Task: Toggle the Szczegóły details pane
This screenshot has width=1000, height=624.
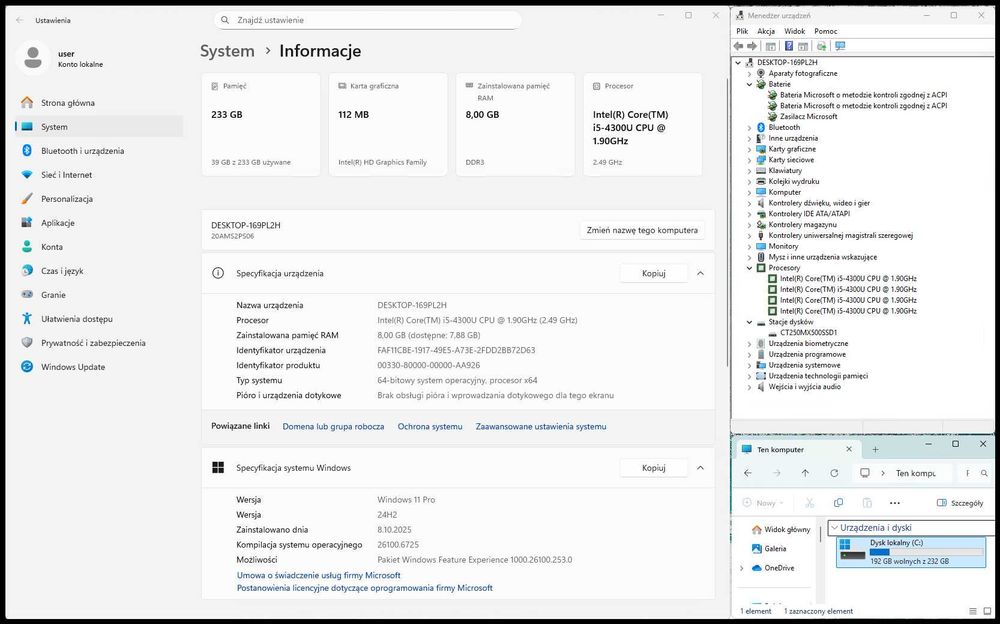Action: [960, 503]
